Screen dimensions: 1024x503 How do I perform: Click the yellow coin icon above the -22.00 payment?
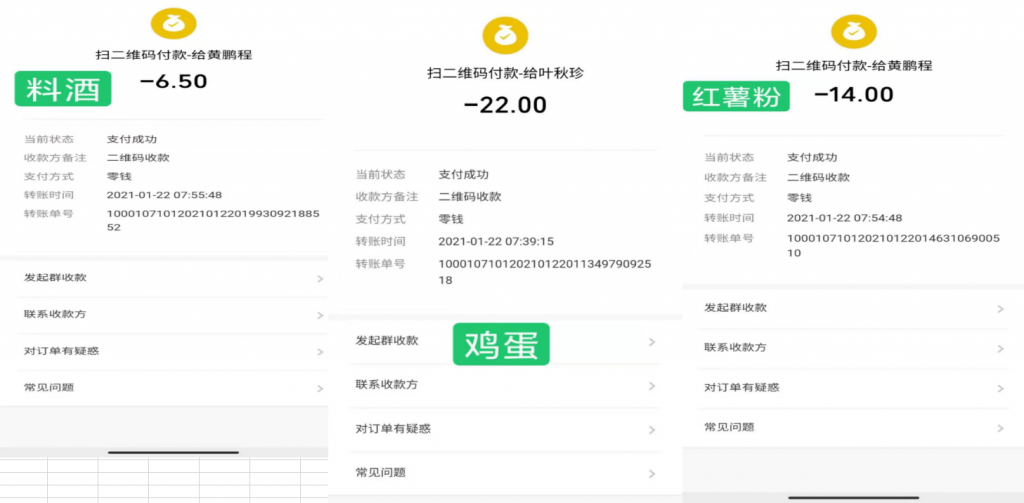pos(505,36)
